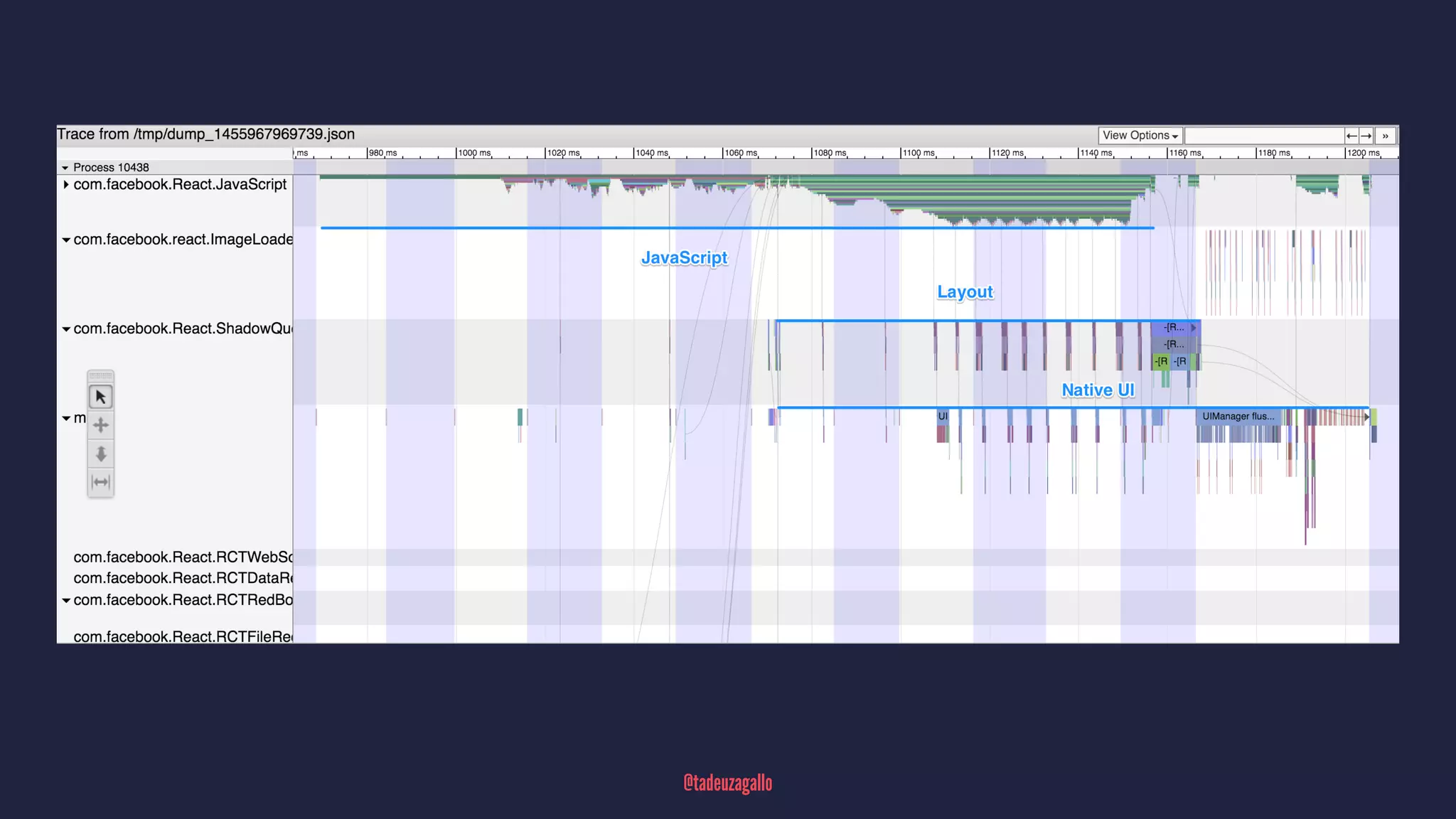Open the View Options dropdown

[1140, 135]
